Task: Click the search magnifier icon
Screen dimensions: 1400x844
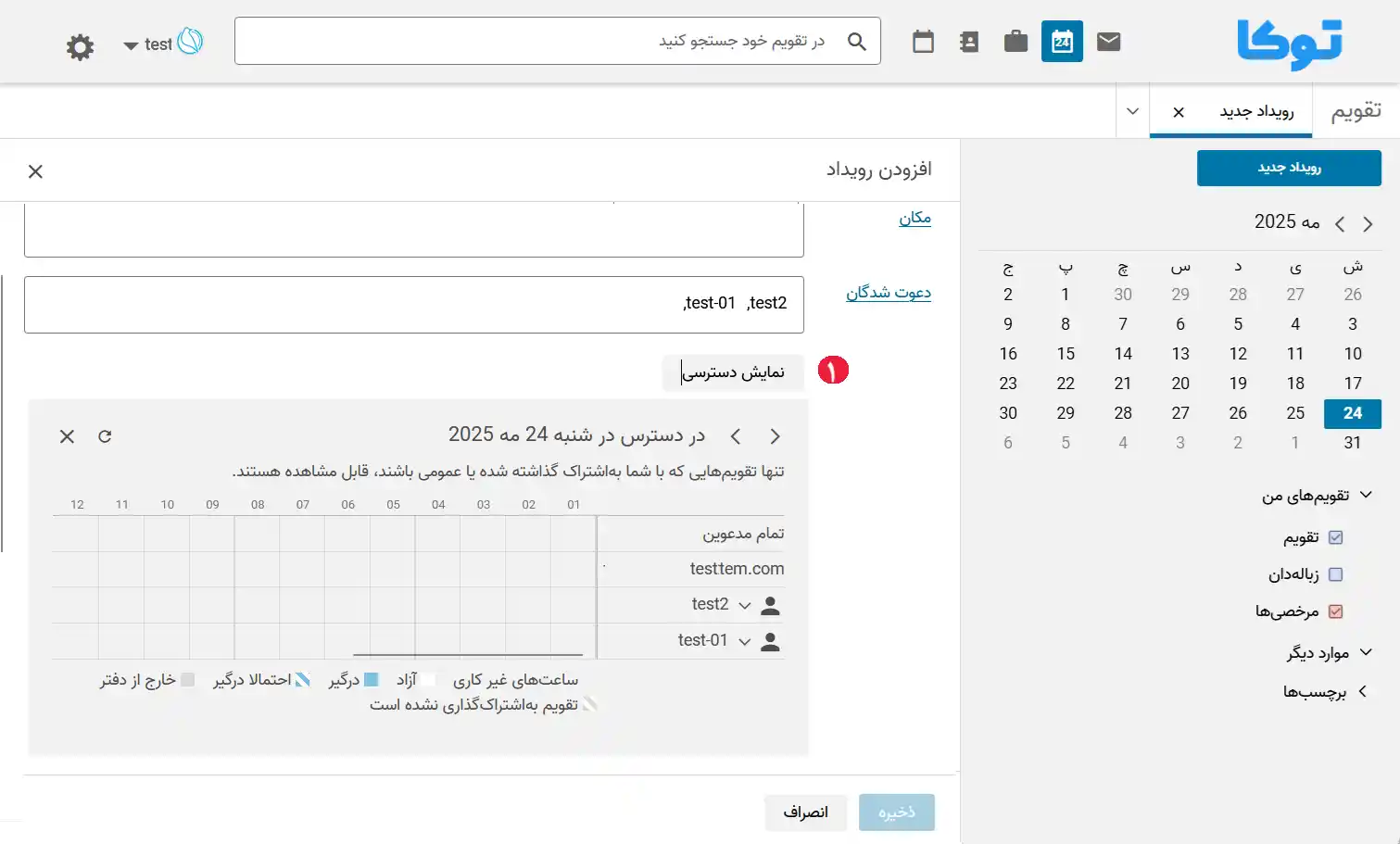Action: click(x=857, y=42)
